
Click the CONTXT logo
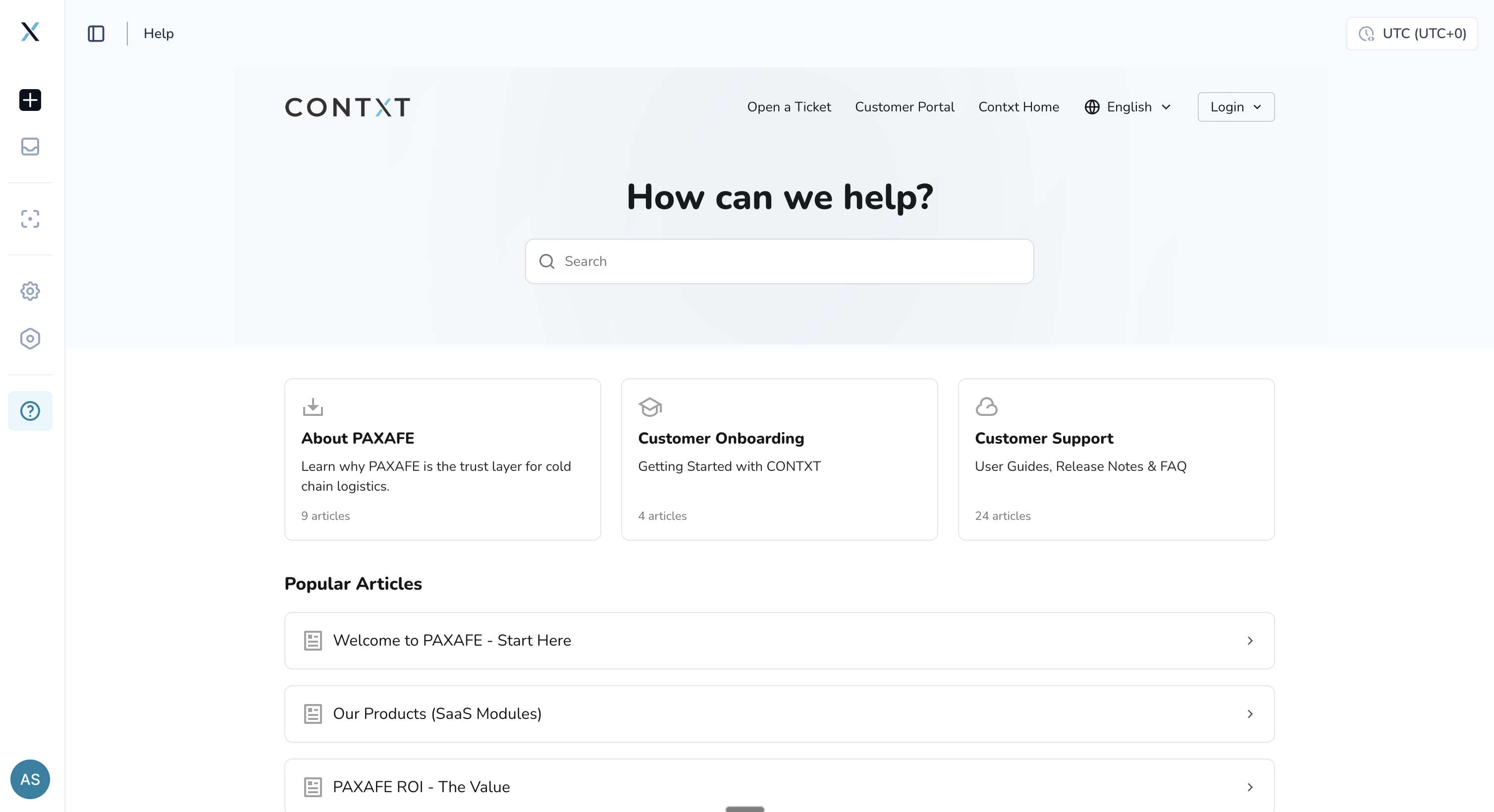[347, 107]
